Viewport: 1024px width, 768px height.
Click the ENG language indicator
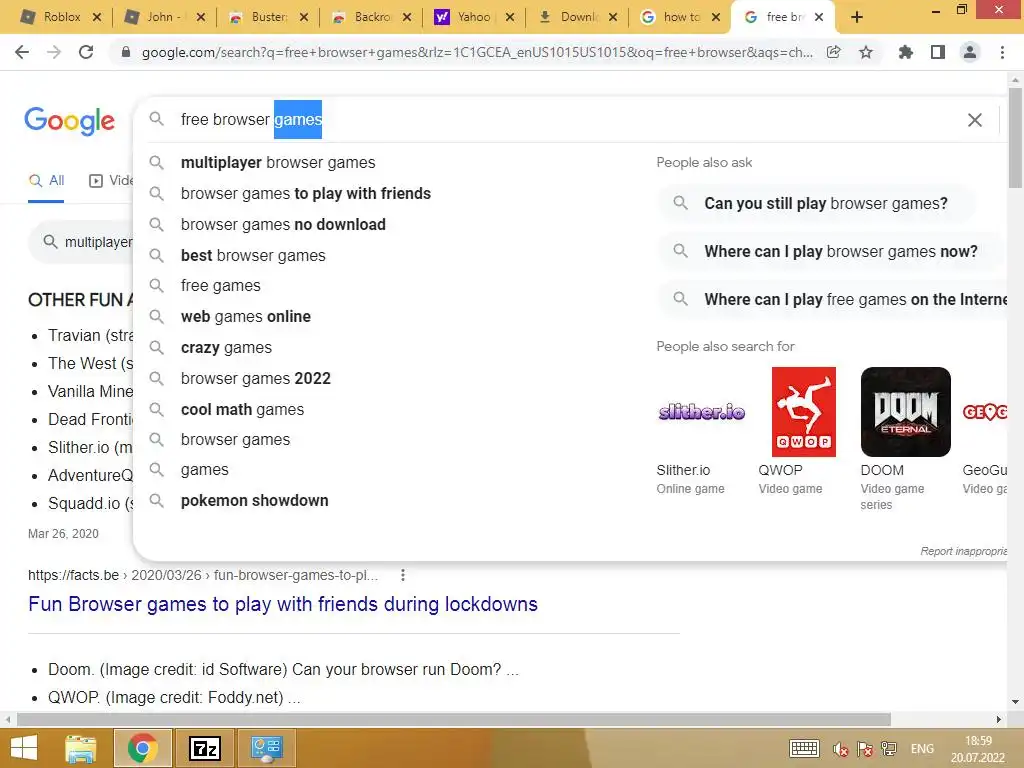(922, 748)
